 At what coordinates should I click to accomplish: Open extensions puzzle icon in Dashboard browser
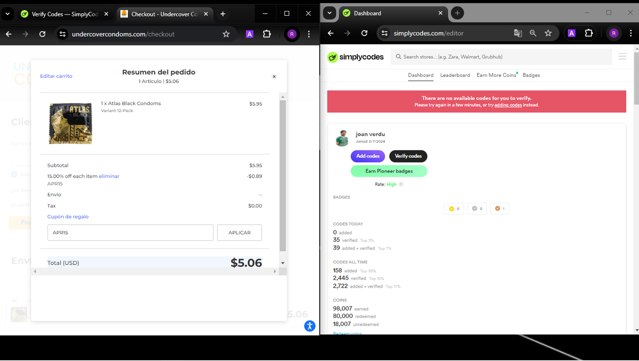coord(589,33)
